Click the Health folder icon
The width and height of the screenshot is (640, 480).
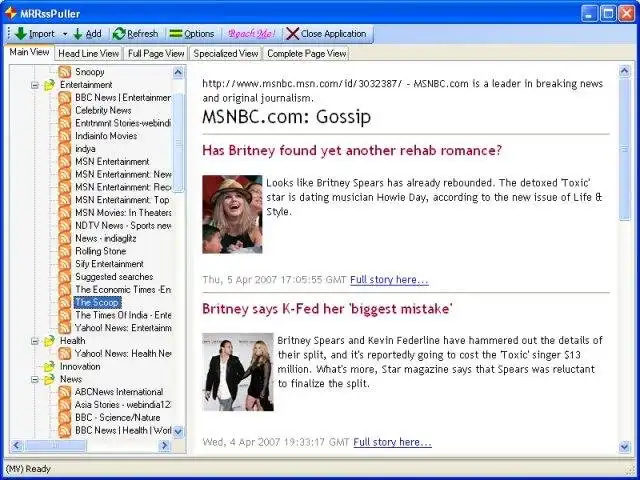pyautogui.click(x=49, y=340)
